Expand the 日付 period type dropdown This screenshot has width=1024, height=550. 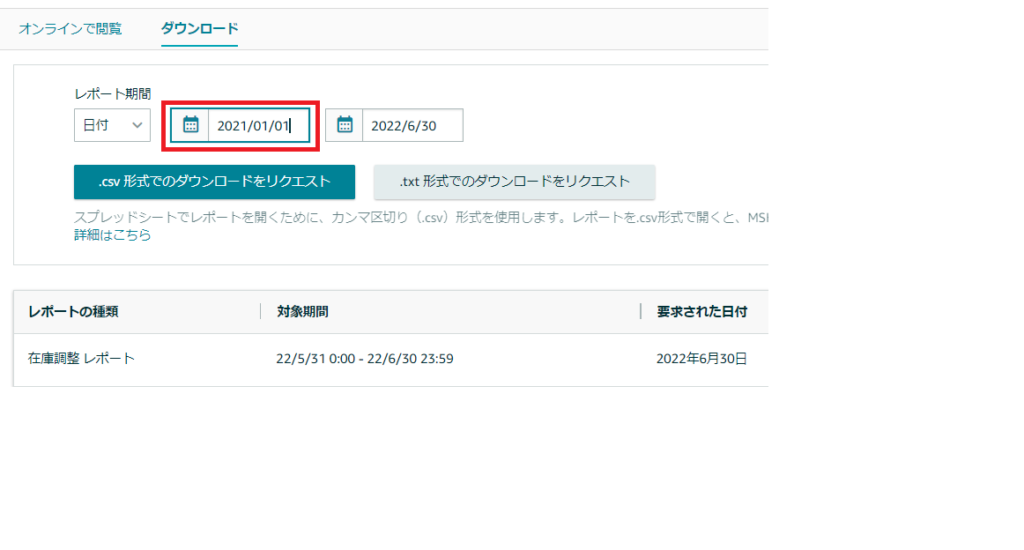(x=112, y=125)
